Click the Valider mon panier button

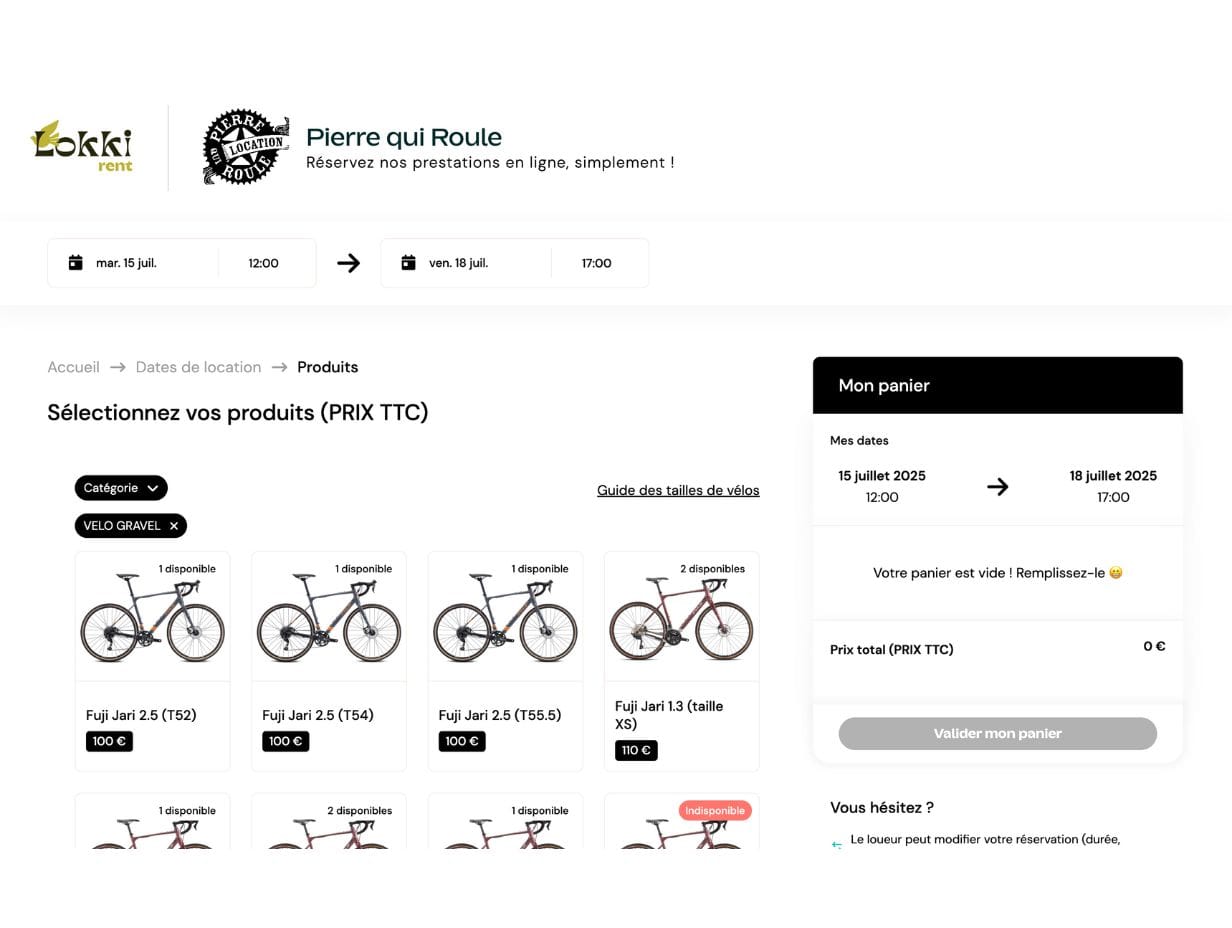998,733
